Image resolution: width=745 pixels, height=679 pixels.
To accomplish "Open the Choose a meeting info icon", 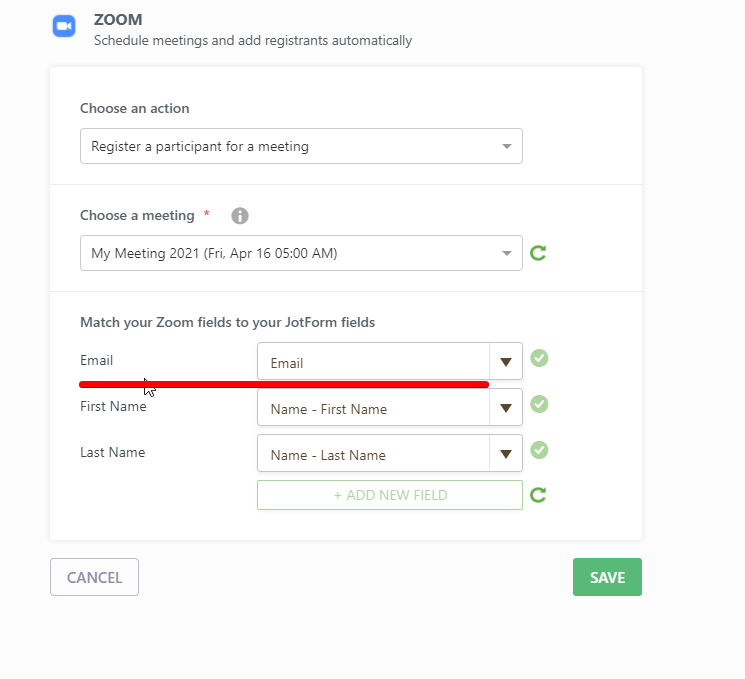I will (239, 216).
